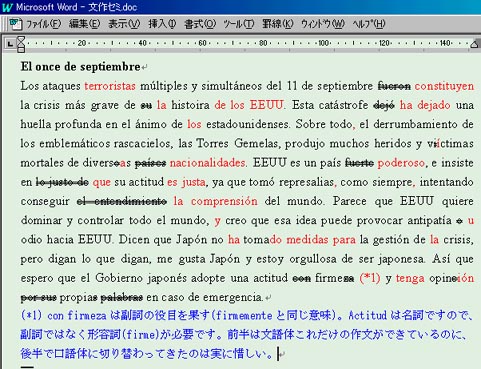481x369 pixels.
Task: Click the struck-through word 'palabras'
Action: point(121,297)
